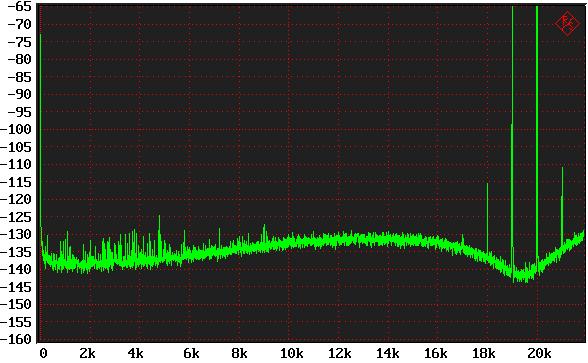Click the -125 y-axis label
The height and width of the screenshot is (363, 588).
pyautogui.click(x=16, y=217)
